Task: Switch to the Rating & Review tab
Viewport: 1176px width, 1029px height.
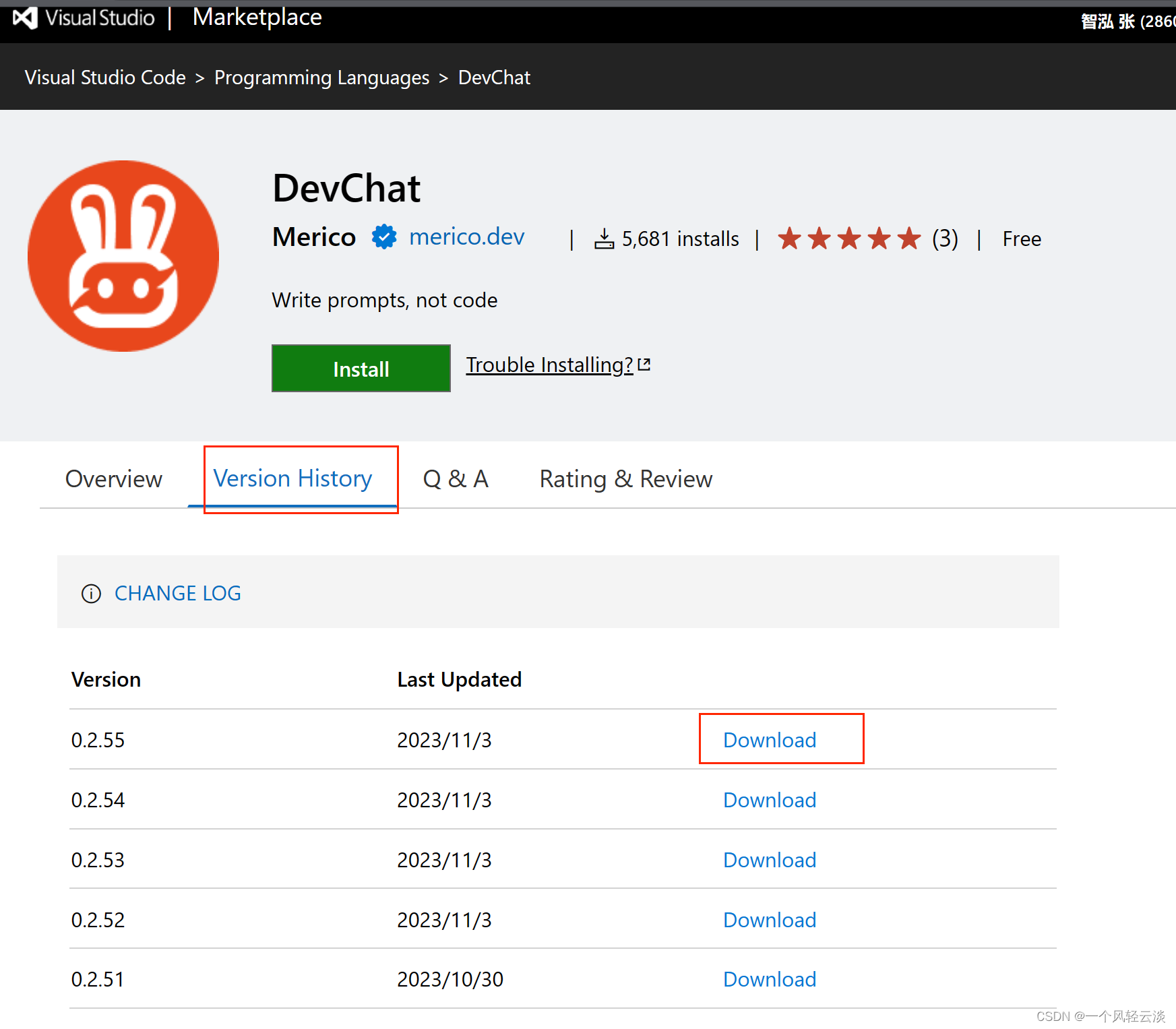Action: click(x=625, y=479)
